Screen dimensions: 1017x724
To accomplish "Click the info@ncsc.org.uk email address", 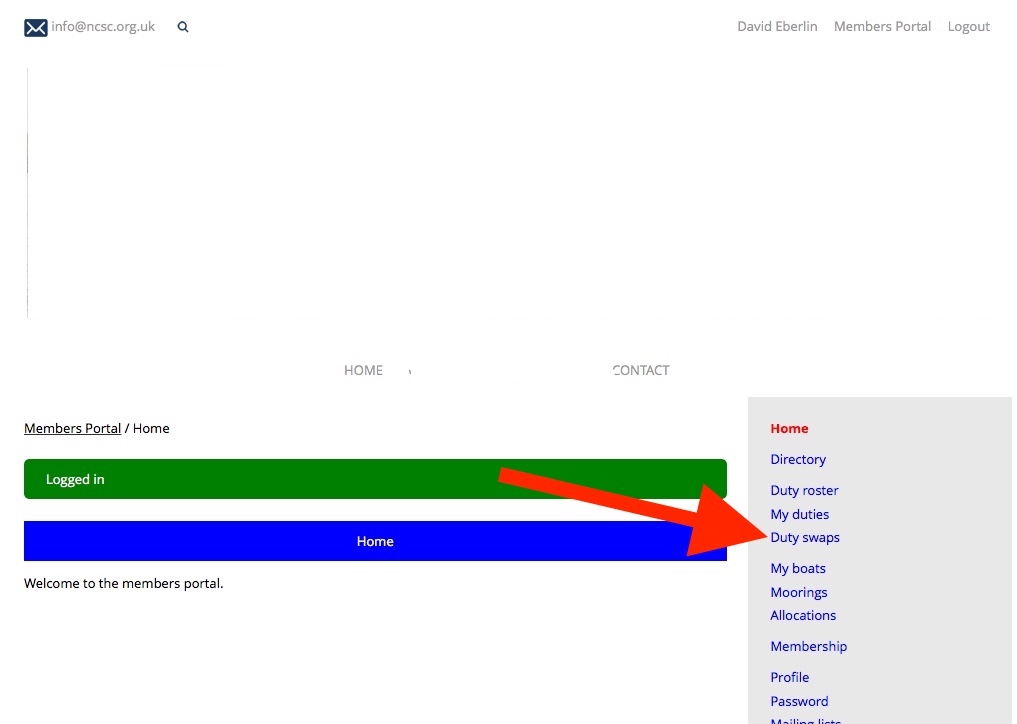I will click(103, 27).
